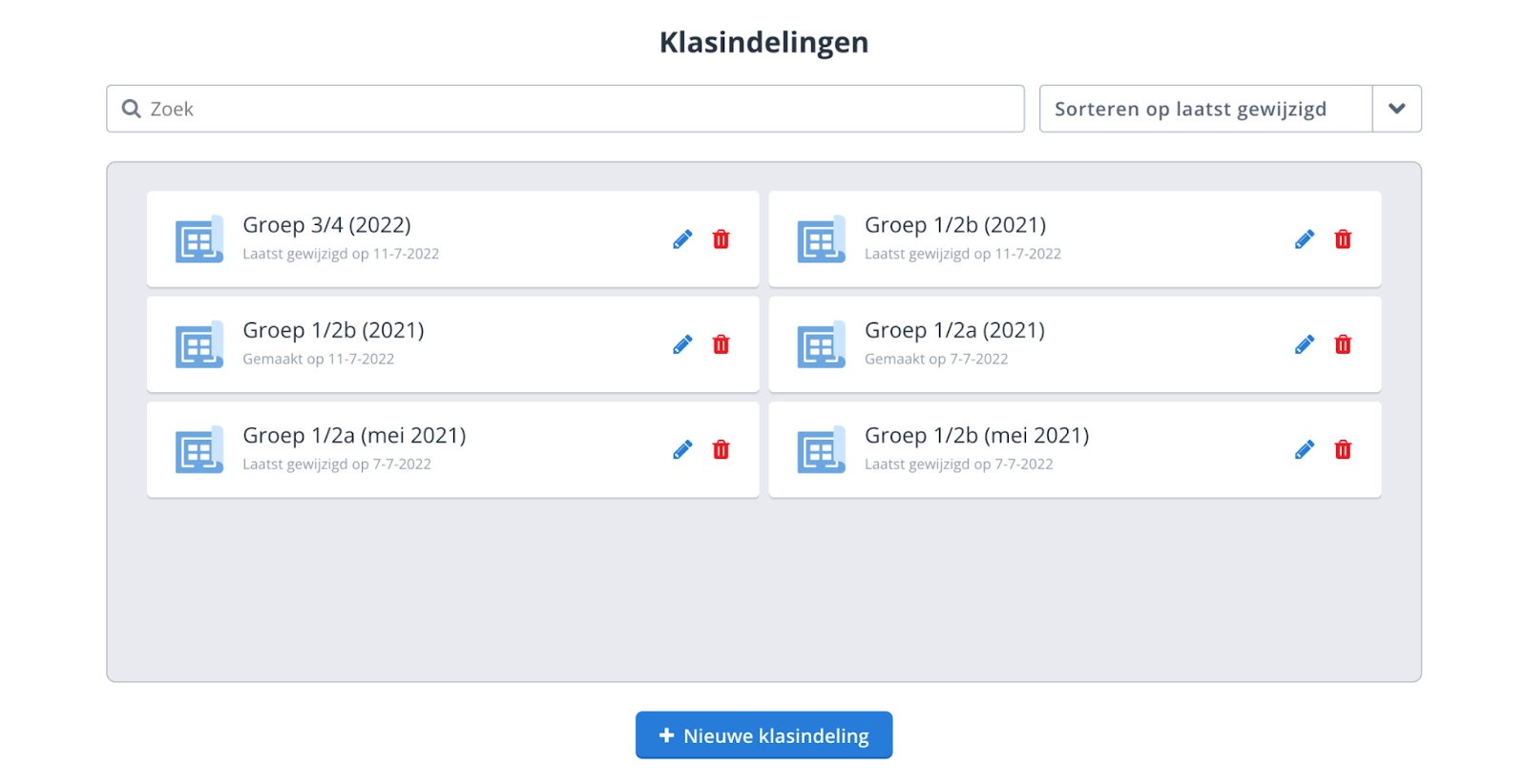Delete Groep 1/2b (2021) last changed 11-7-2022
The image size is (1527, 784).
[x=1343, y=239]
